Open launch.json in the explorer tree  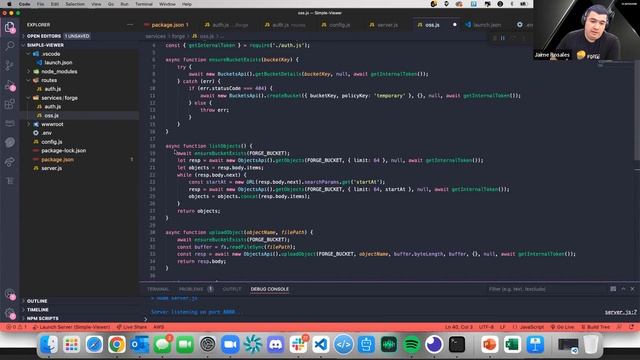[58, 62]
